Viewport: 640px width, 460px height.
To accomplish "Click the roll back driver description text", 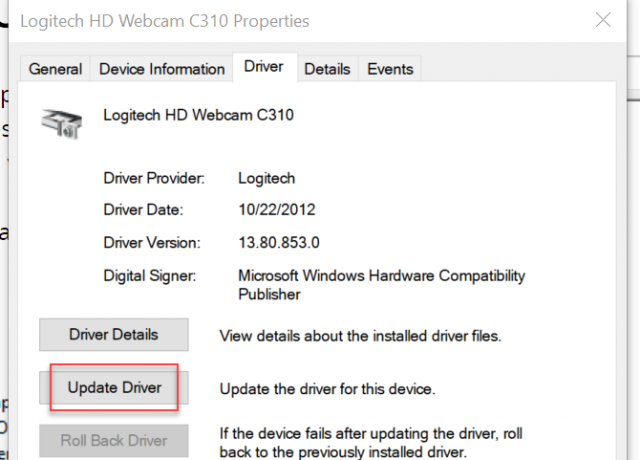I will [371, 443].
